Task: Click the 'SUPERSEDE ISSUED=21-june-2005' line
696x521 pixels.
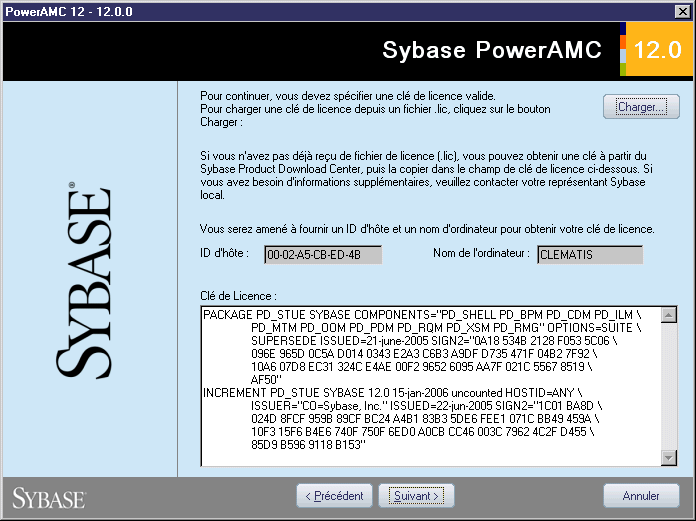Action: (434, 341)
